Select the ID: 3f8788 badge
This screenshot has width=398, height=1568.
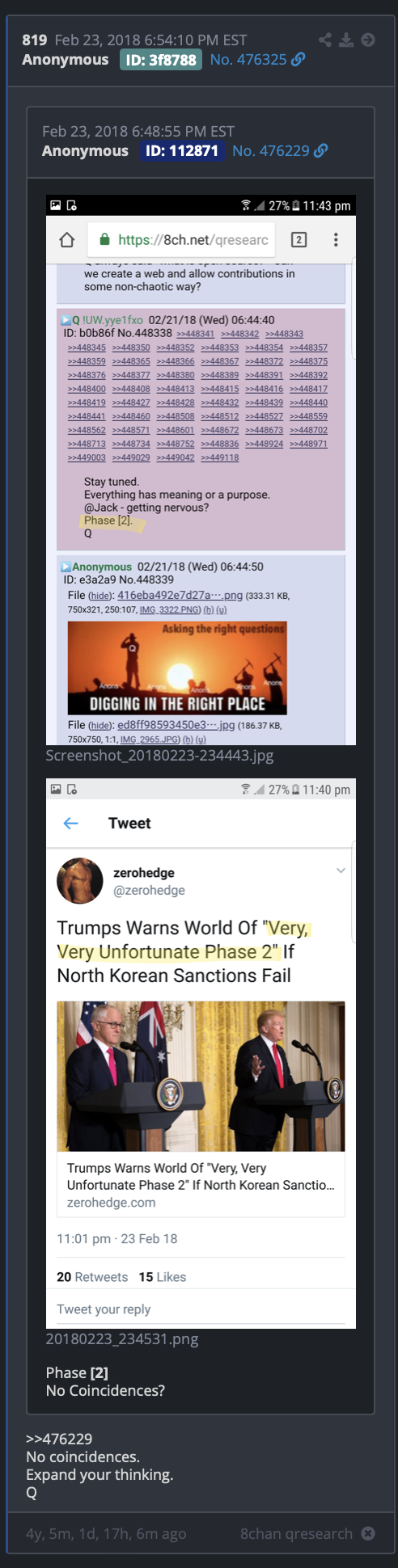coord(160,60)
